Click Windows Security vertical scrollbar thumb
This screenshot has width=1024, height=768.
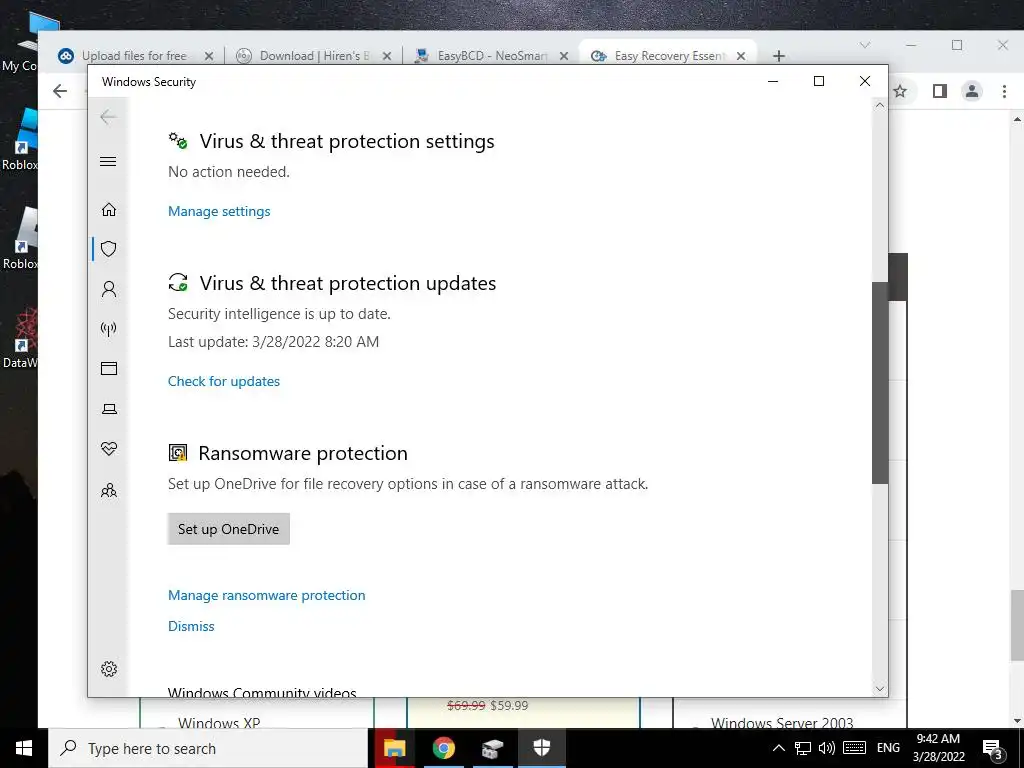coord(880,383)
